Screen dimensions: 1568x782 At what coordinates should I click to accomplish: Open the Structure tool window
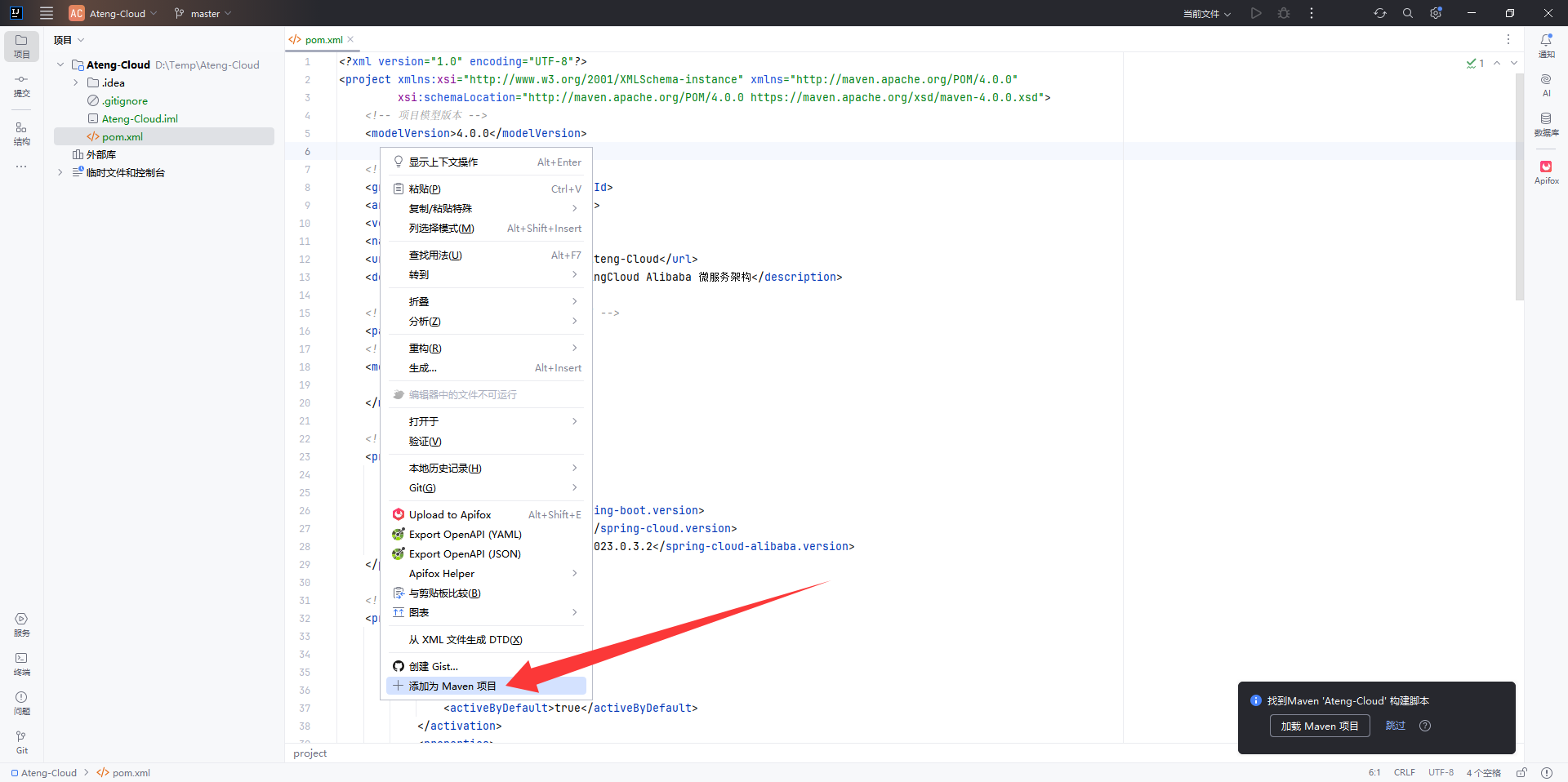(21, 133)
